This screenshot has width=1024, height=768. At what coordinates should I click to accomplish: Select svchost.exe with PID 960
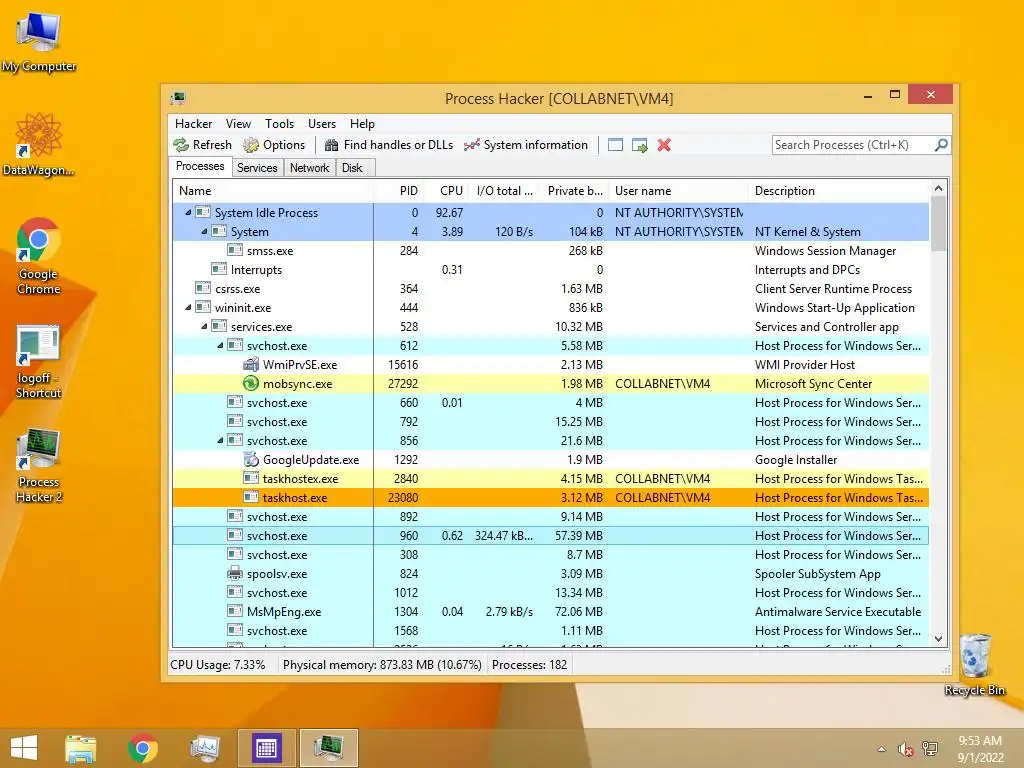(551, 535)
